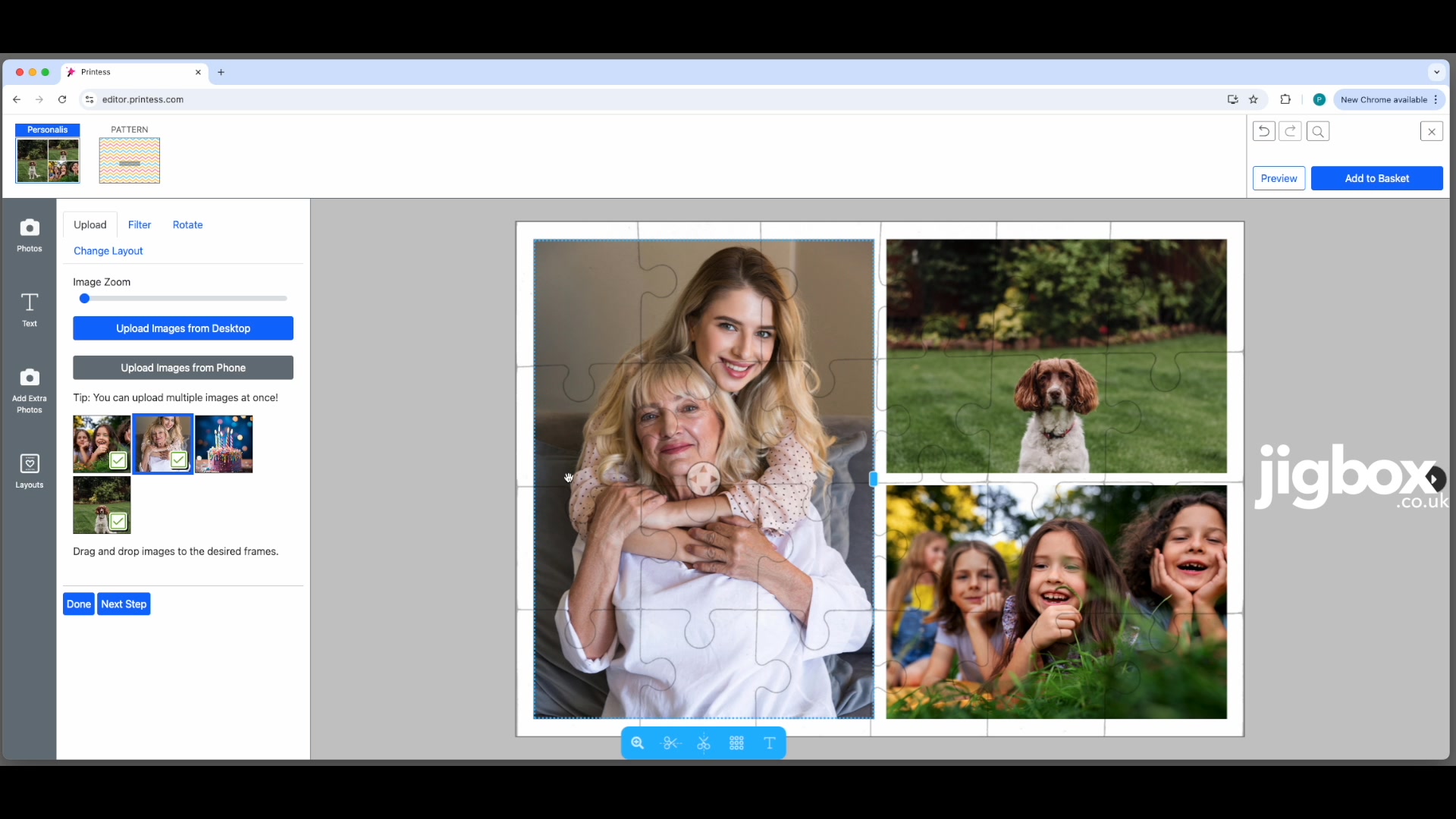Image resolution: width=1456 pixels, height=819 pixels.
Task: Toggle checkmark on mother-daughter thumbnail
Action: (x=179, y=460)
